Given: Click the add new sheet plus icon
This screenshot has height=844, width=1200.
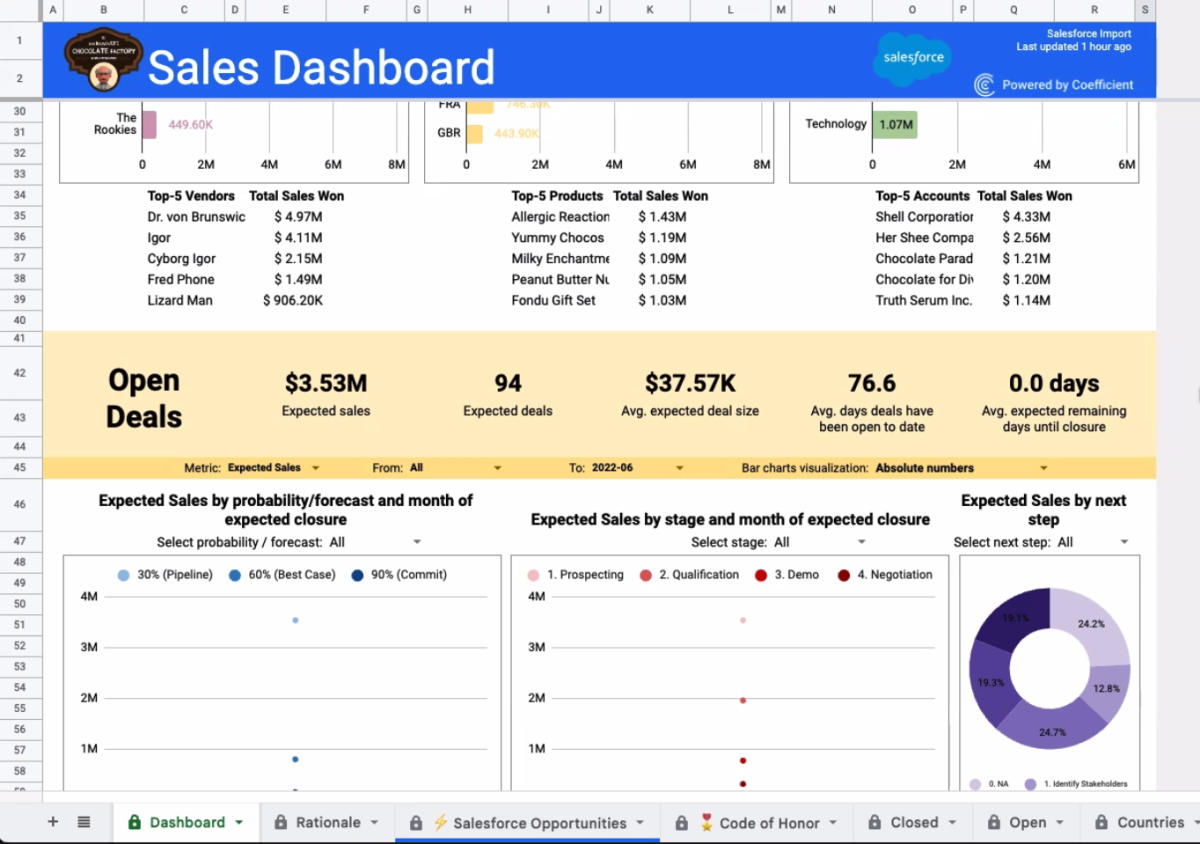Looking at the screenshot, I should 53,822.
